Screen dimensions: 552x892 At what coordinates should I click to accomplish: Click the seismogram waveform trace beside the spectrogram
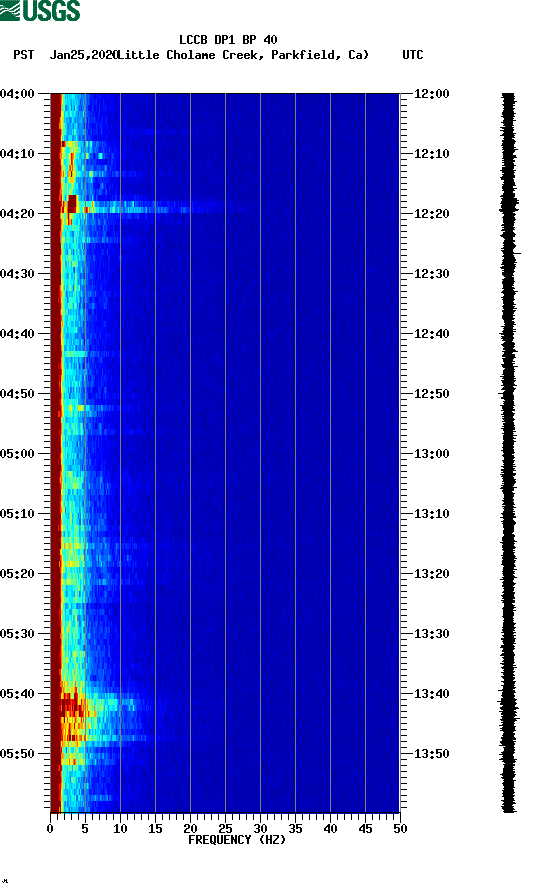509,453
